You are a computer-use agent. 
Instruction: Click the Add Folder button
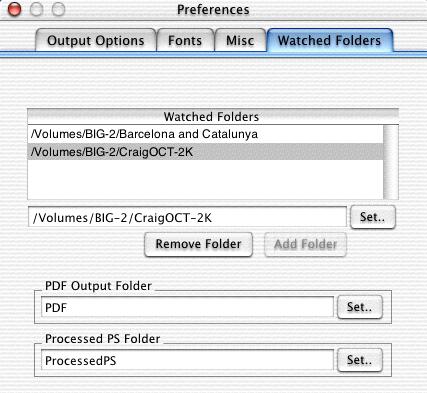tap(305, 244)
